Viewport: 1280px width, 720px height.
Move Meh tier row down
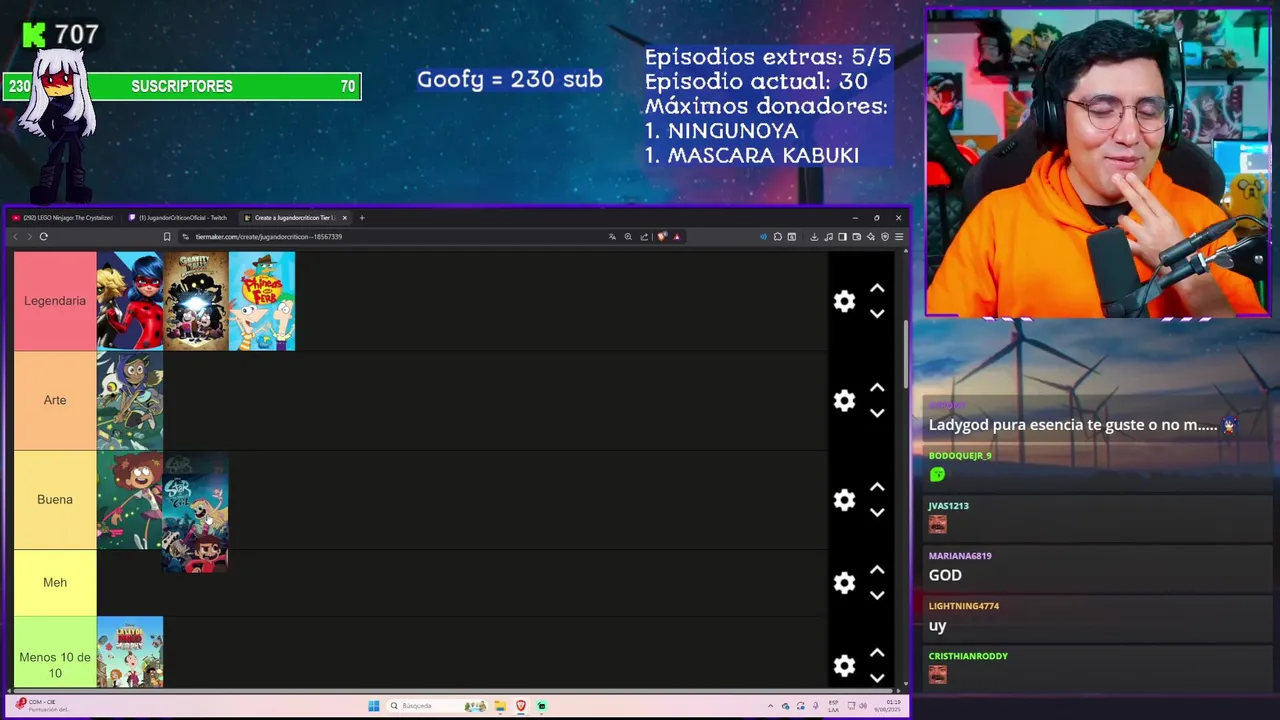point(877,594)
